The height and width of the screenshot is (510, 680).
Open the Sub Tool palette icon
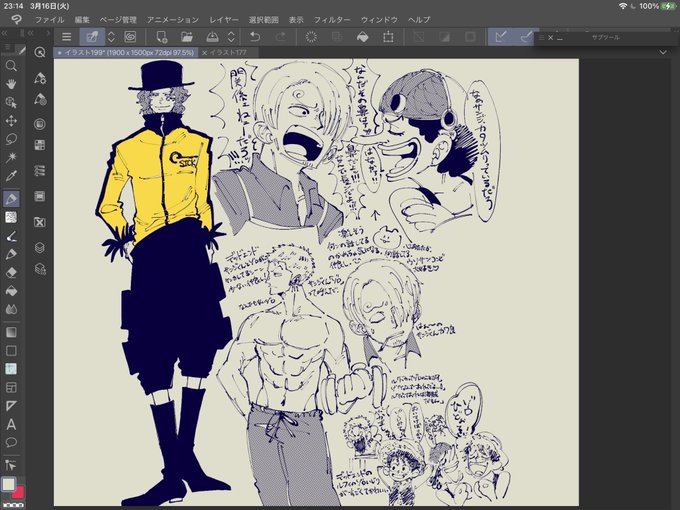click(40, 78)
